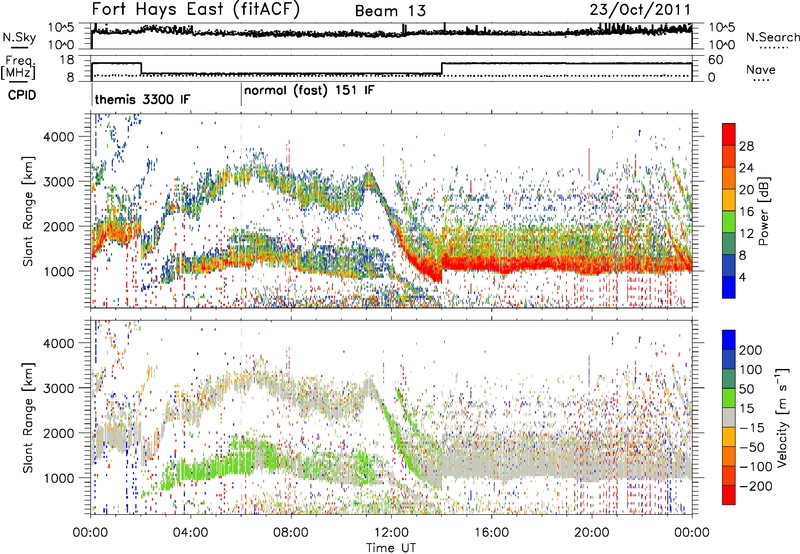Click the '200' tick on the Velocity scale

point(751,350)
